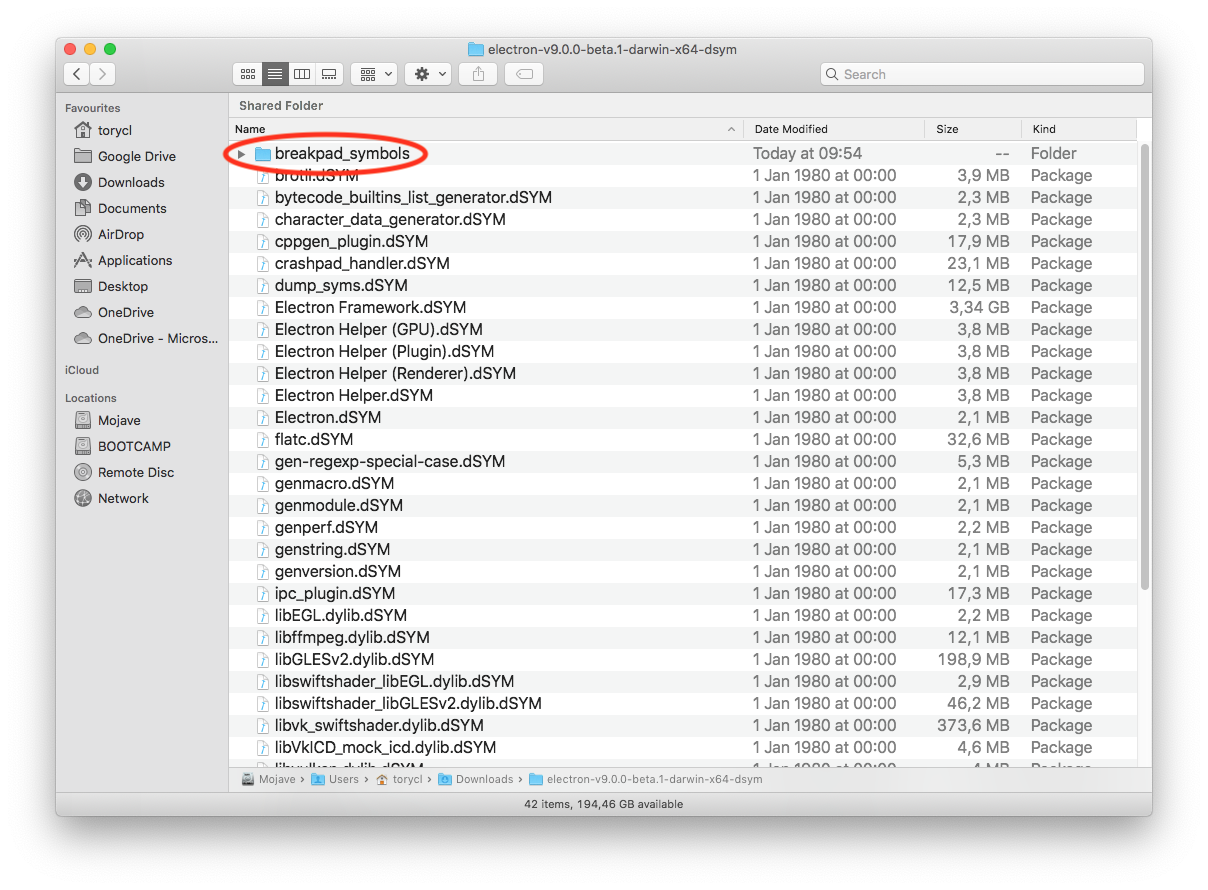Click the Edit Tags toolbar button
Screen dimensions: 1208x890
524,74
